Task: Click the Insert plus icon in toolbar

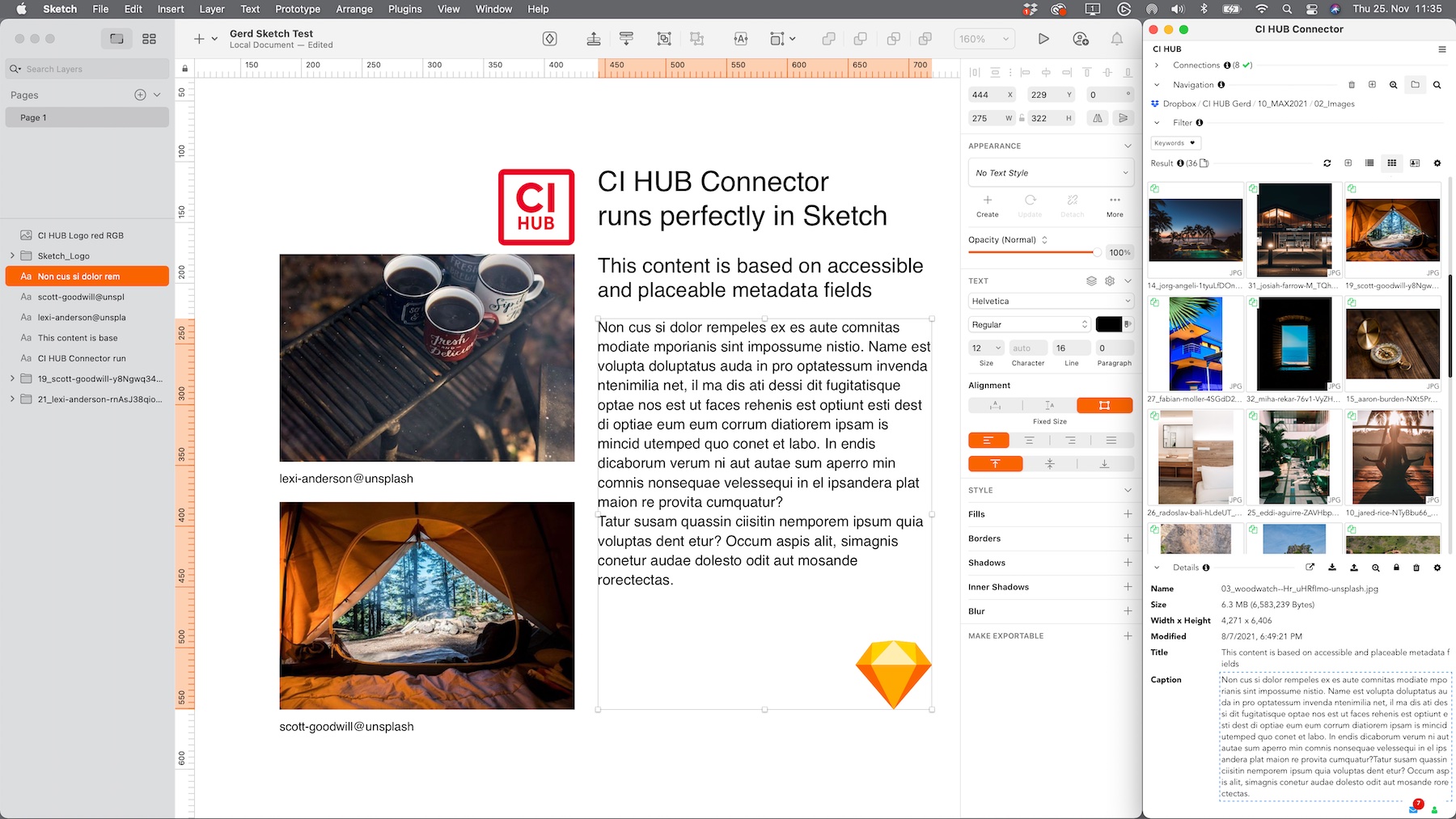Action: pyautogui.click(x=199, y=39)
